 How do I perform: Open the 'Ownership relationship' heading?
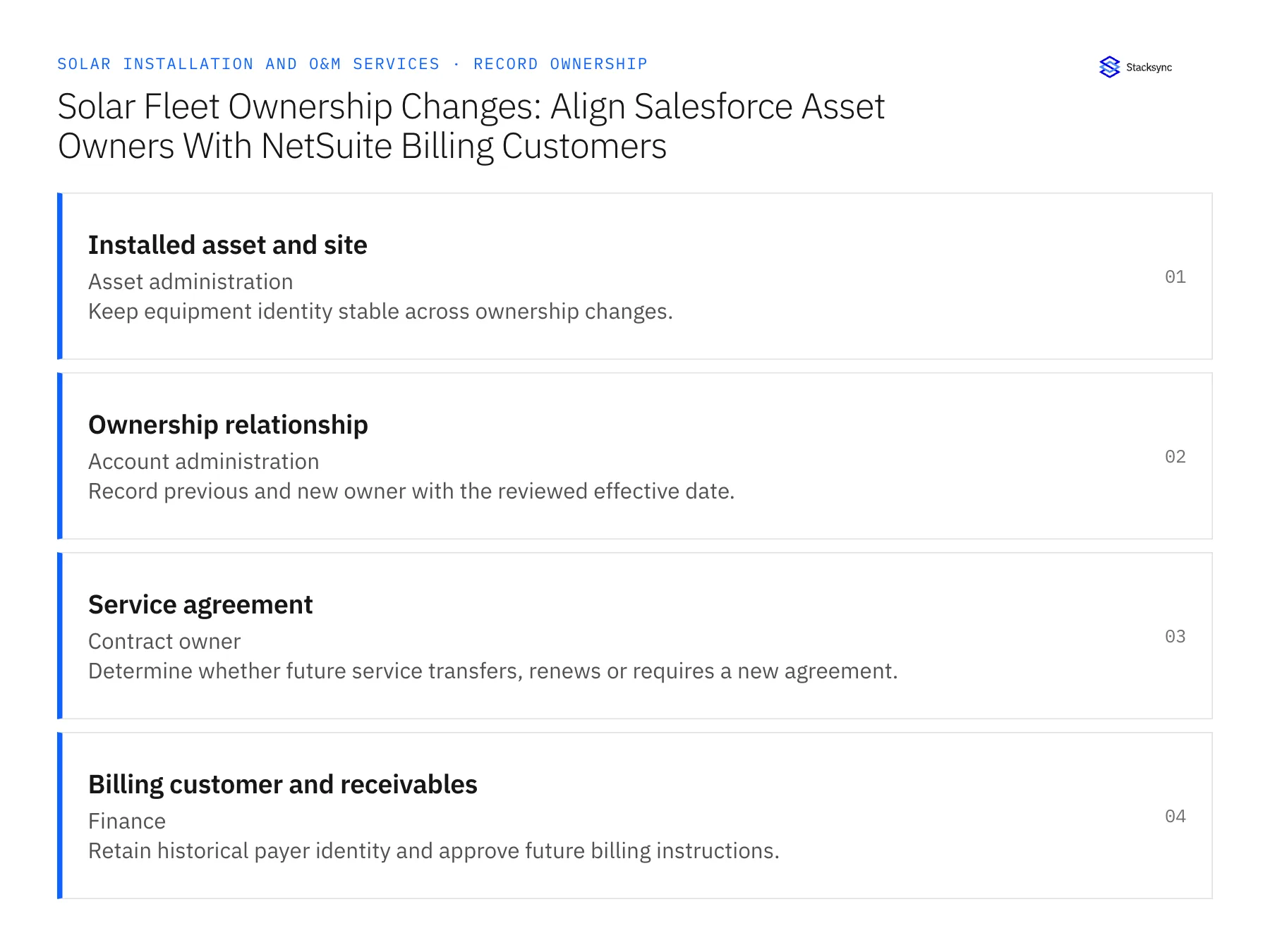coord(228,425)
